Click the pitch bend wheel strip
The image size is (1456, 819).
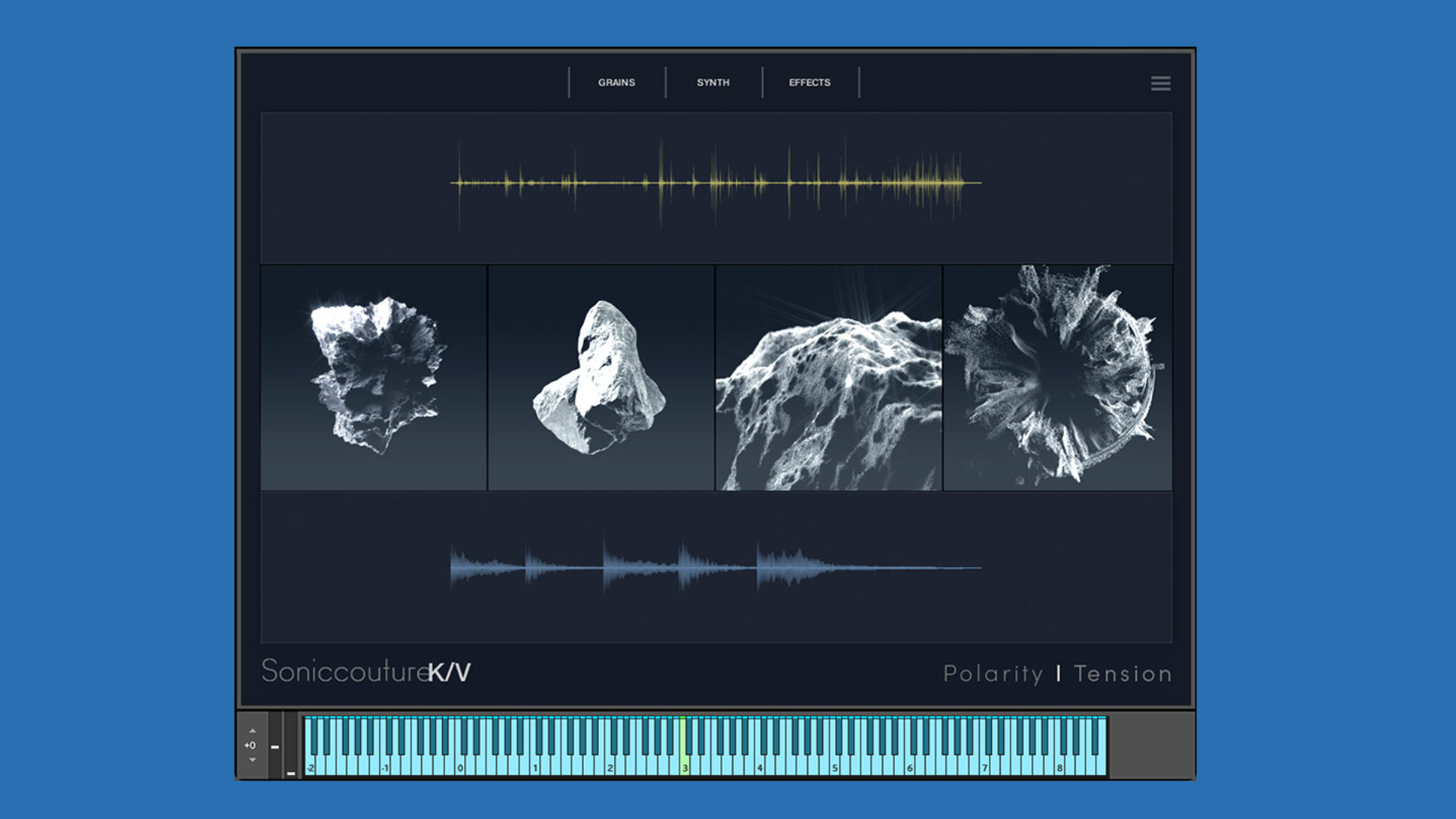click(276, 745)
